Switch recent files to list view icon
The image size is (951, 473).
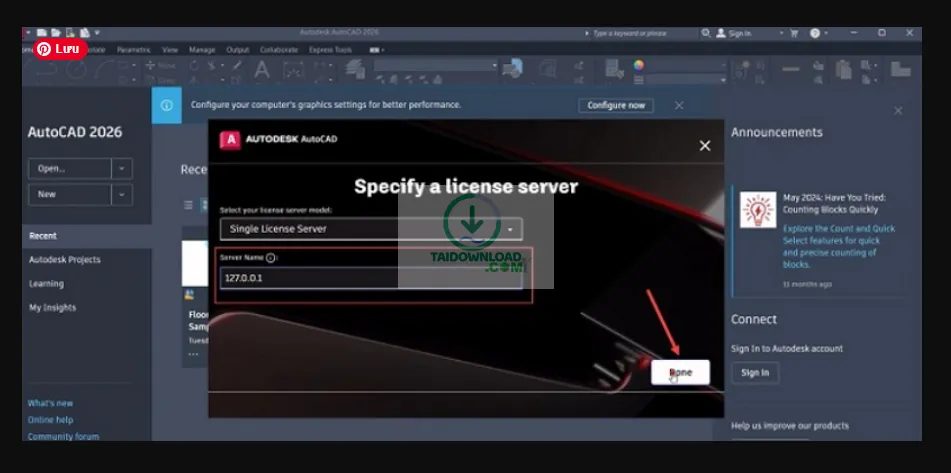coord(188,205)
